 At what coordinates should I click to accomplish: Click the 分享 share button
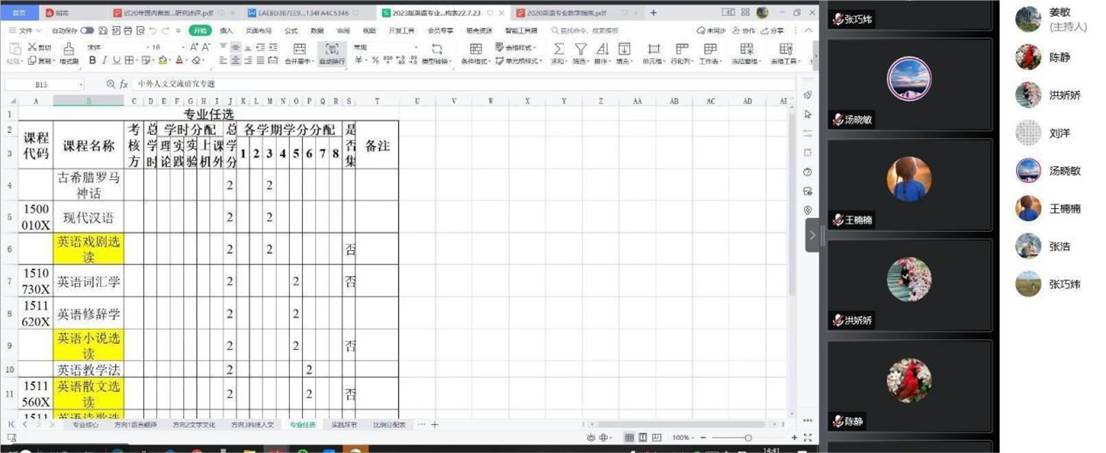coord(777,31)
